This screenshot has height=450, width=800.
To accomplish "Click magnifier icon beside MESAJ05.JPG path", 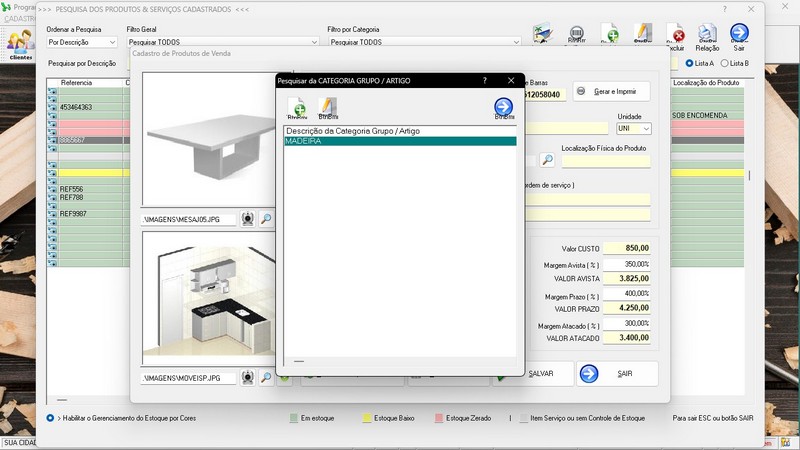I will pyautogui.click(x=266, y=219).
